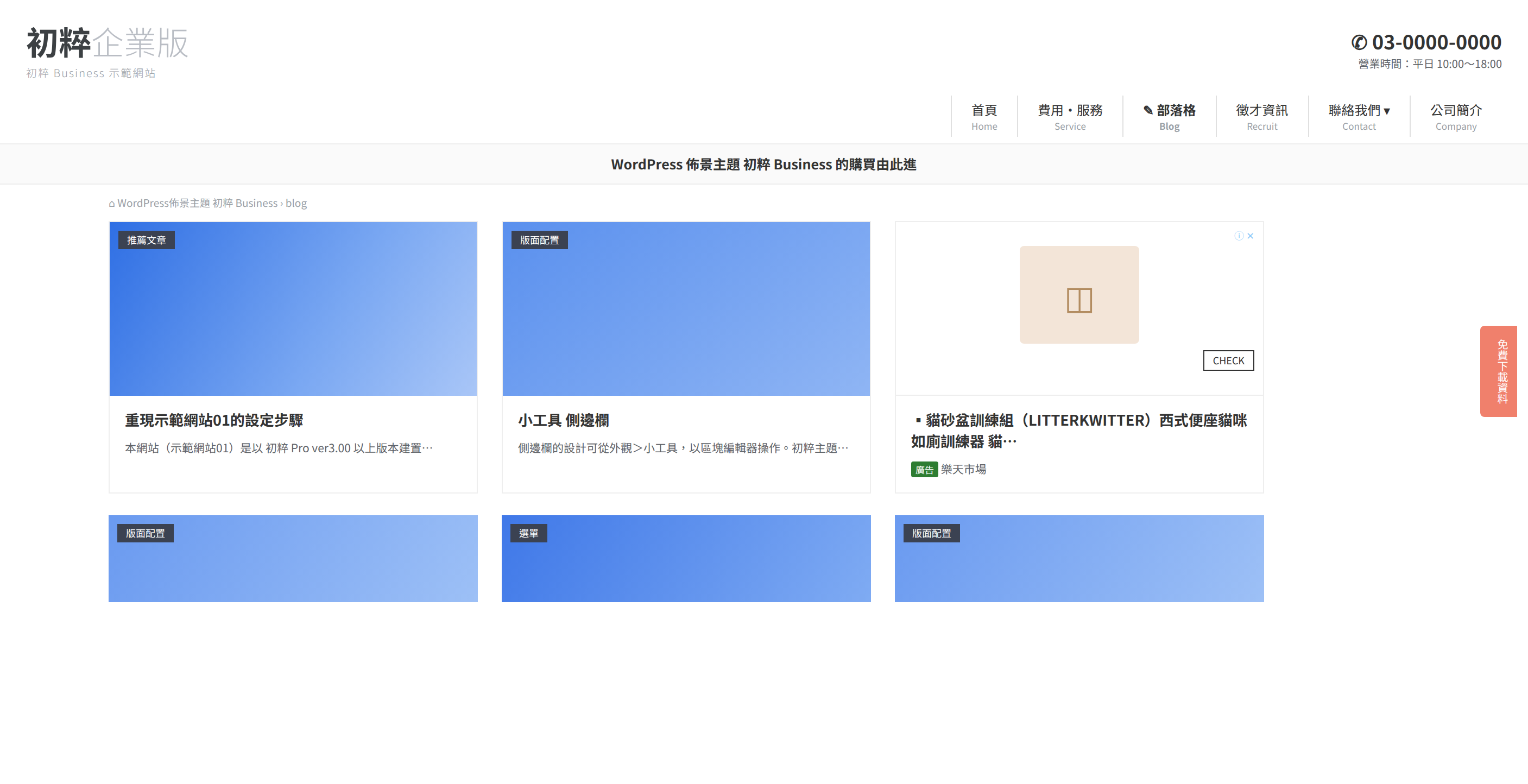Click the 推薦文章 category tag
Screen dimensions: 1528x784
coord(146,240)
